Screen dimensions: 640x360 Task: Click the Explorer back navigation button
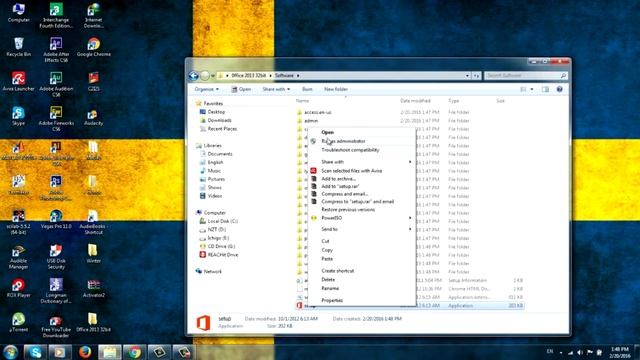pyautogui.click(x=194, y=76)
